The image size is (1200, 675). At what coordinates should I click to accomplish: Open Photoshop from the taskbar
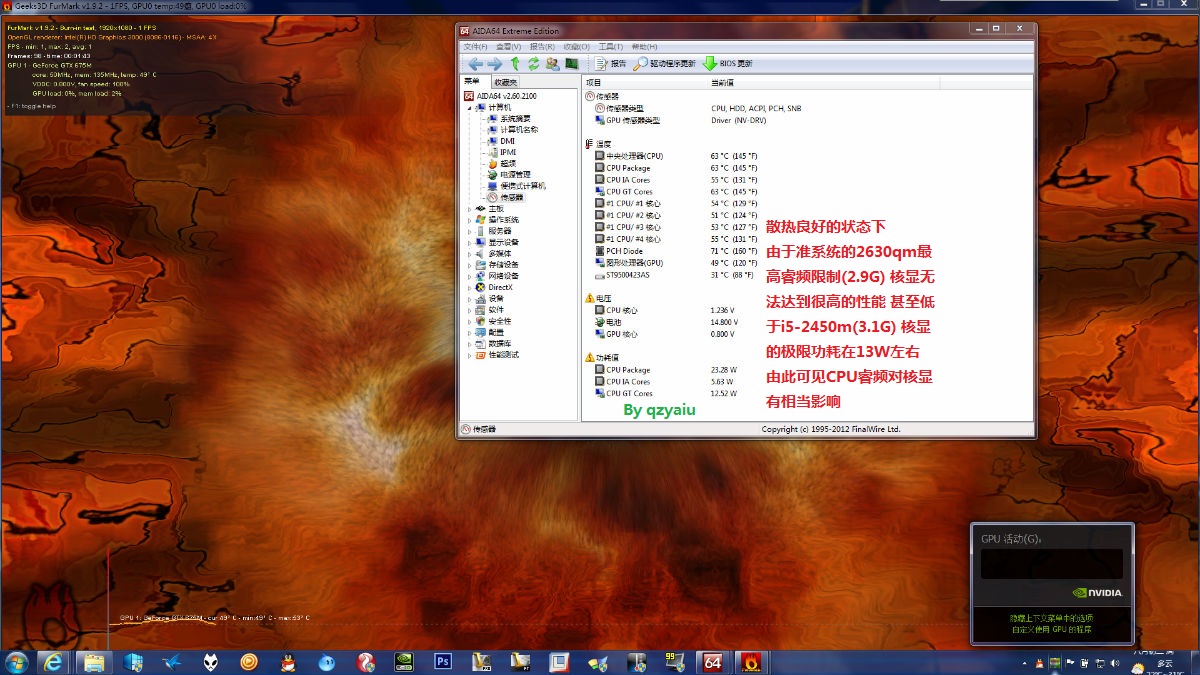(444, 662)
